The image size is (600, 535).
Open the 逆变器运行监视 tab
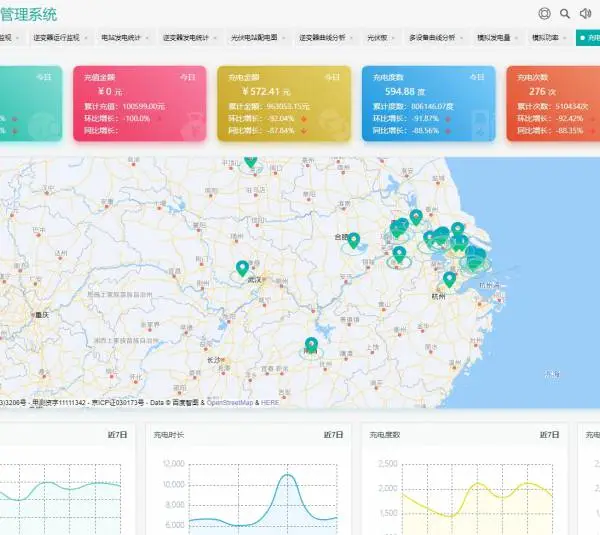56,38
